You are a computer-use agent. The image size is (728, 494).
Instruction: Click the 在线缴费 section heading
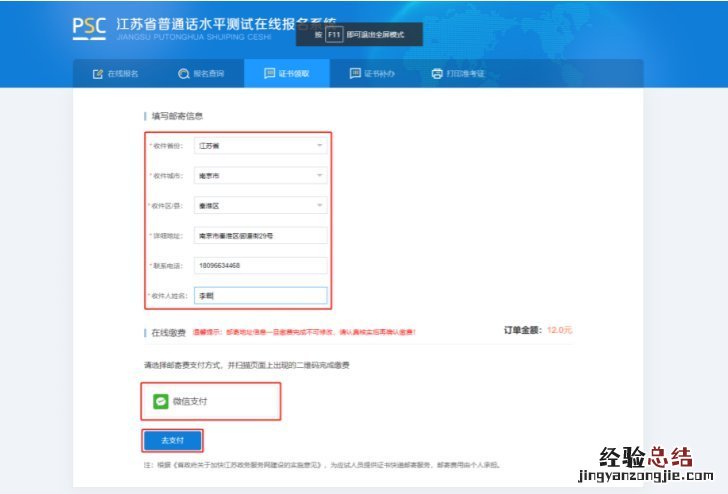(x=168, y=332)
